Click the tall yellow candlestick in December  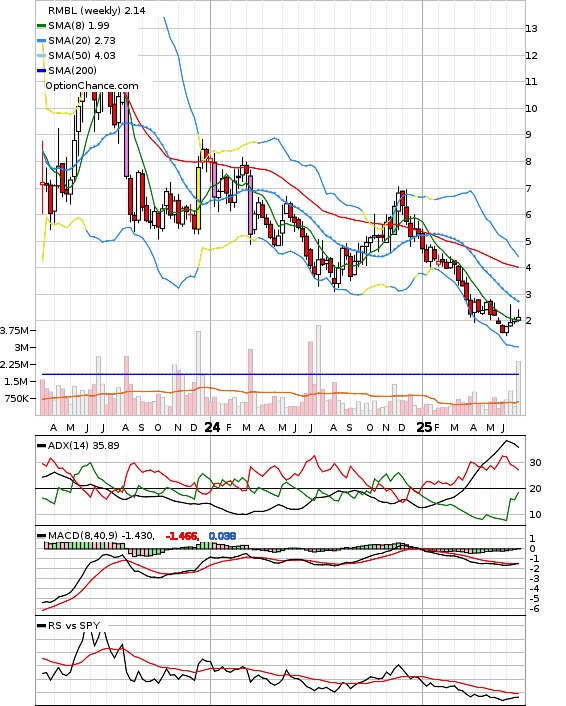(x=198, y=198)
